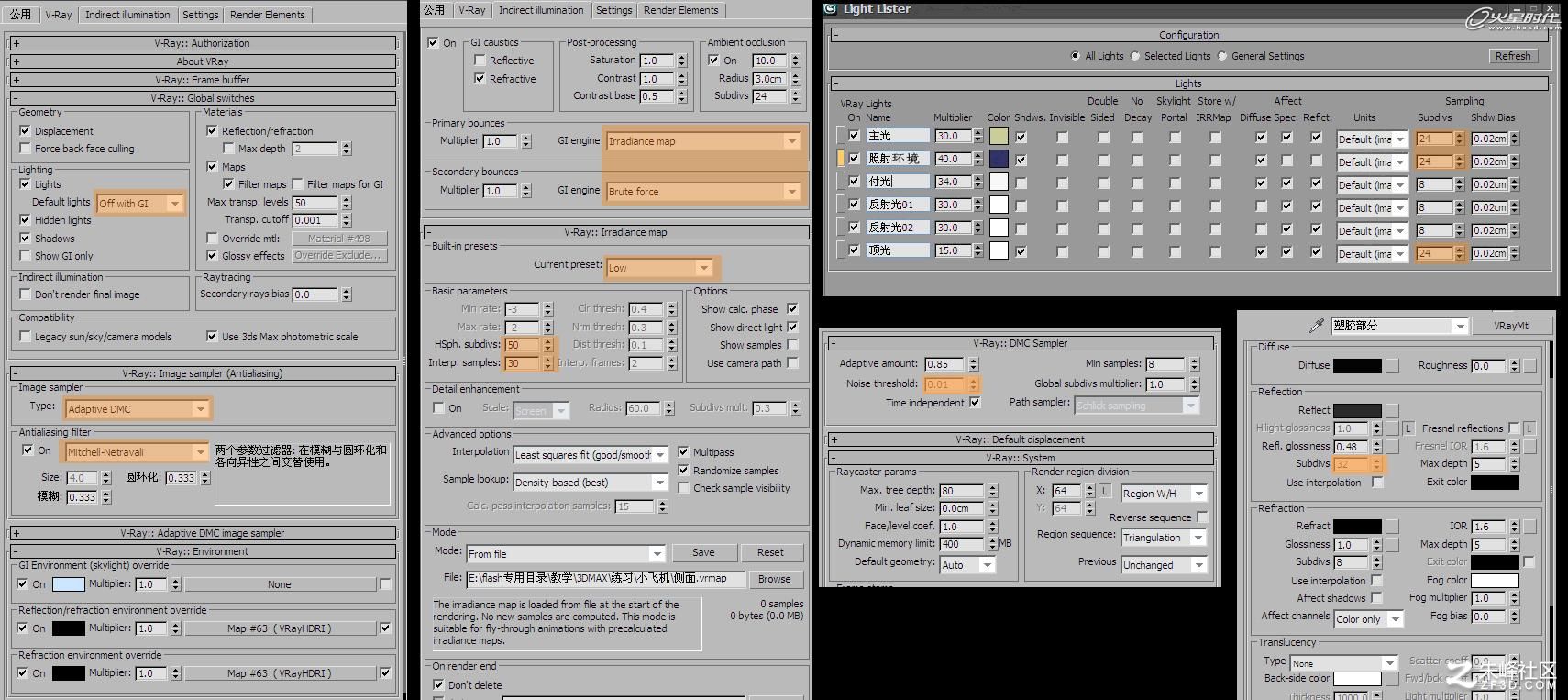Open the 公用 tab in middle panel
1568x700 pixels.
point(435,10)
